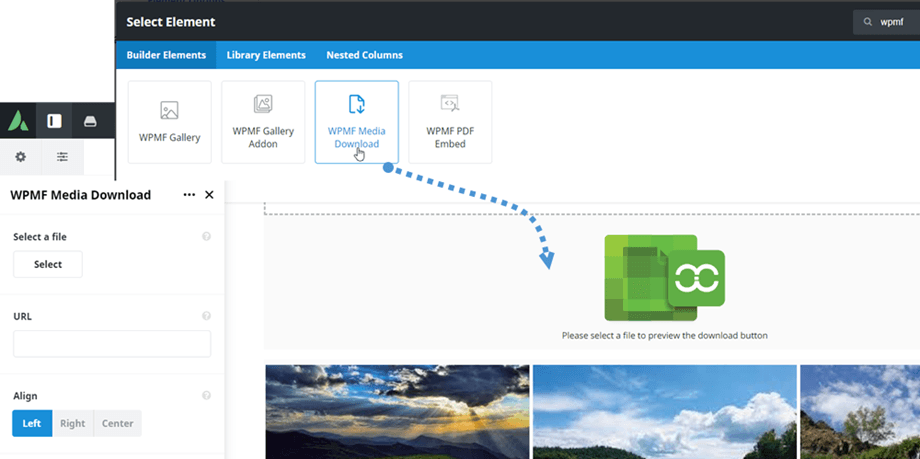Set alignment to Right
The width and height of the screenshot is (920, 459).
(72, 423)
